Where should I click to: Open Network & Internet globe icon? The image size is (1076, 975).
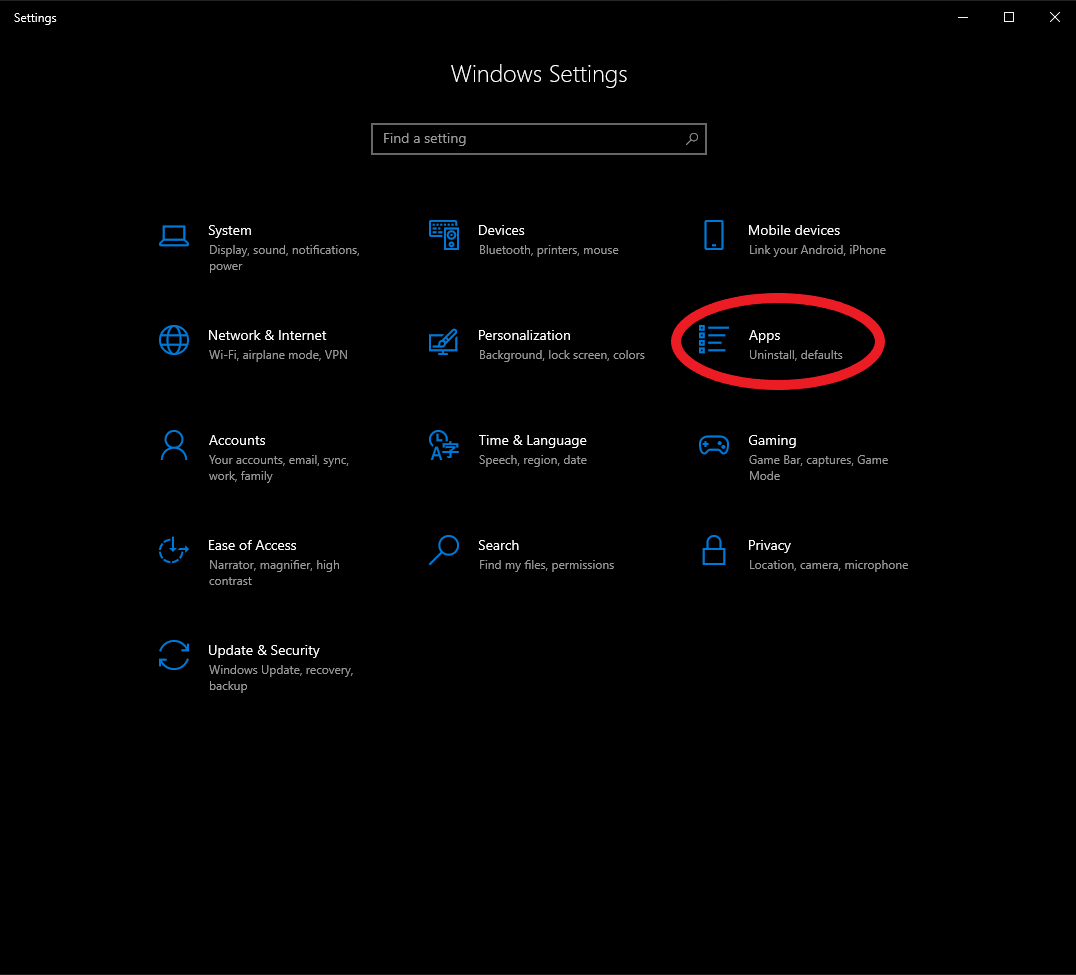(x=174, y=341)
